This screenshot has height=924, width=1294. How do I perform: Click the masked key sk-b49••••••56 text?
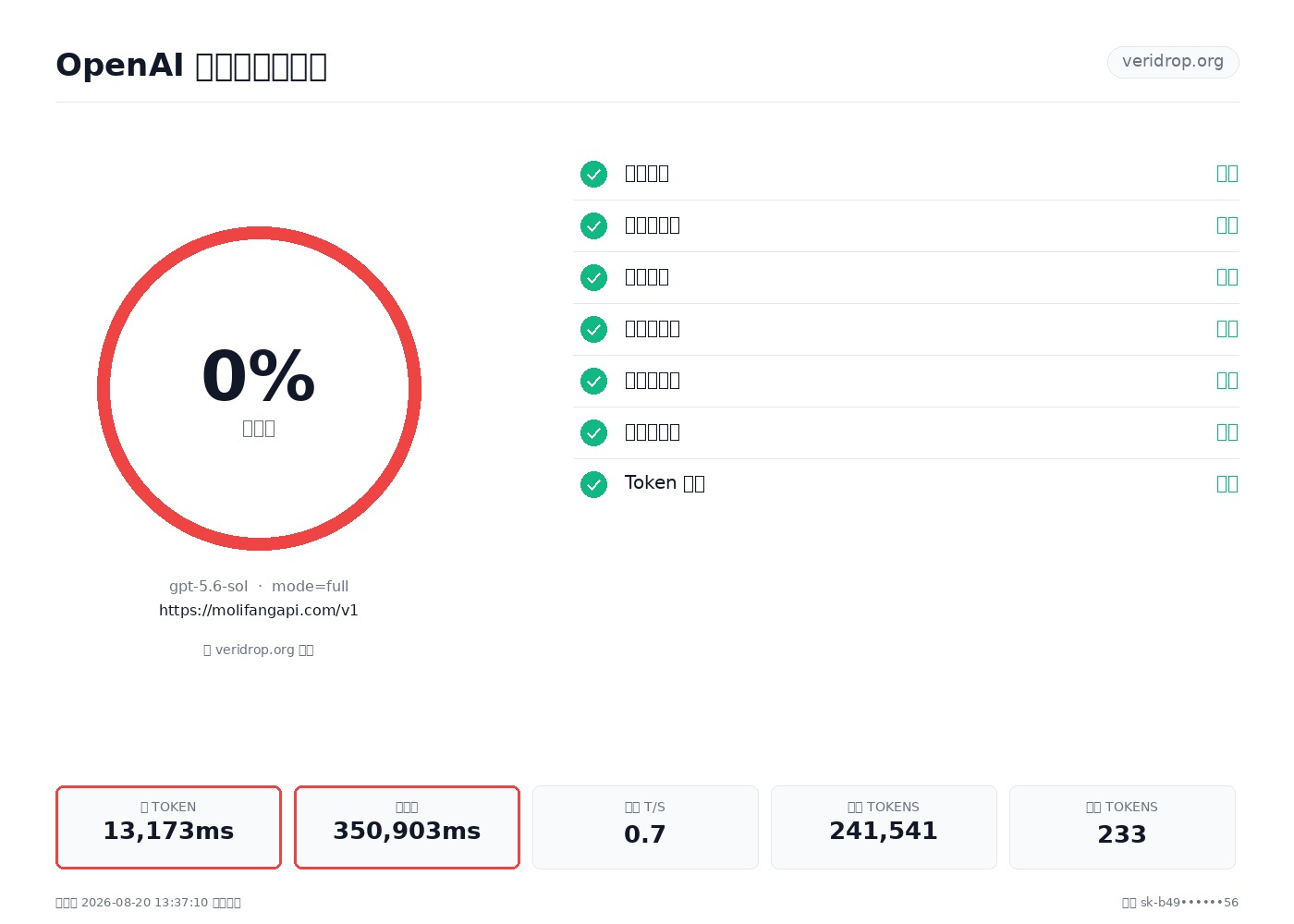tap(1190, 903)
